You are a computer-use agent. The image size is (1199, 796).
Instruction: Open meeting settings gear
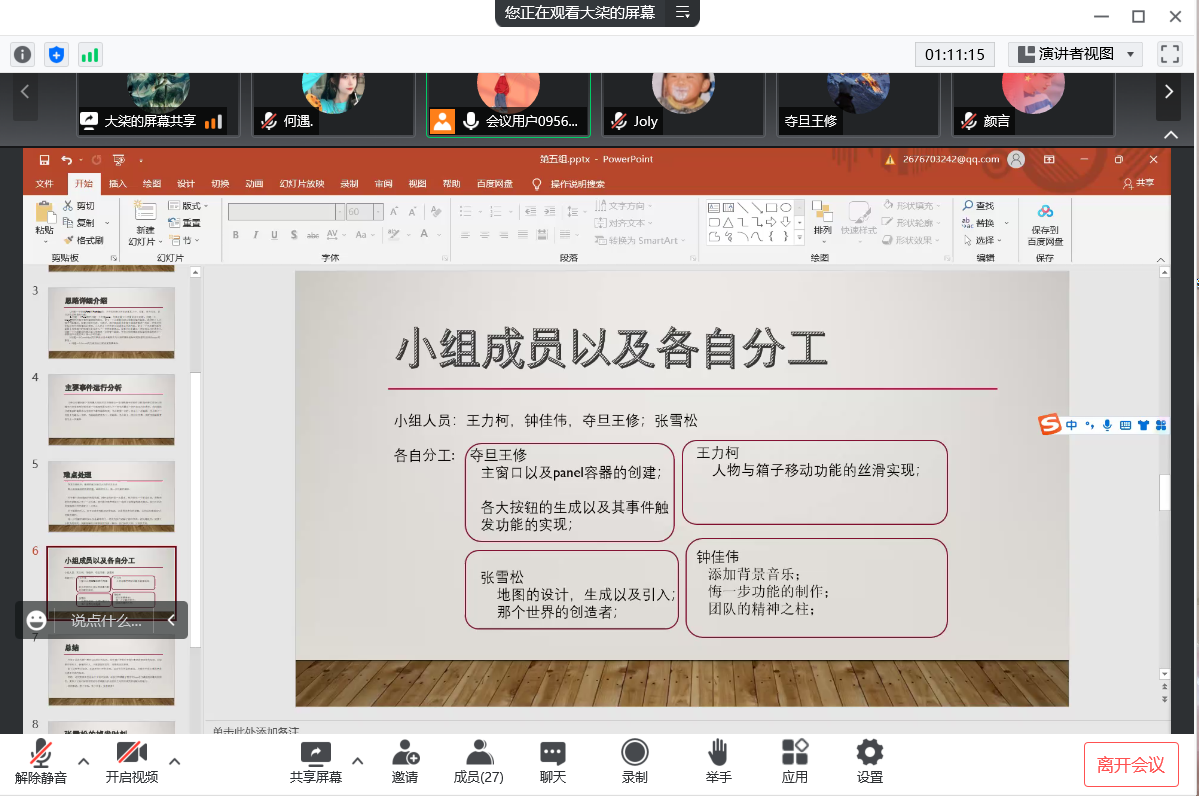point(869,753)
